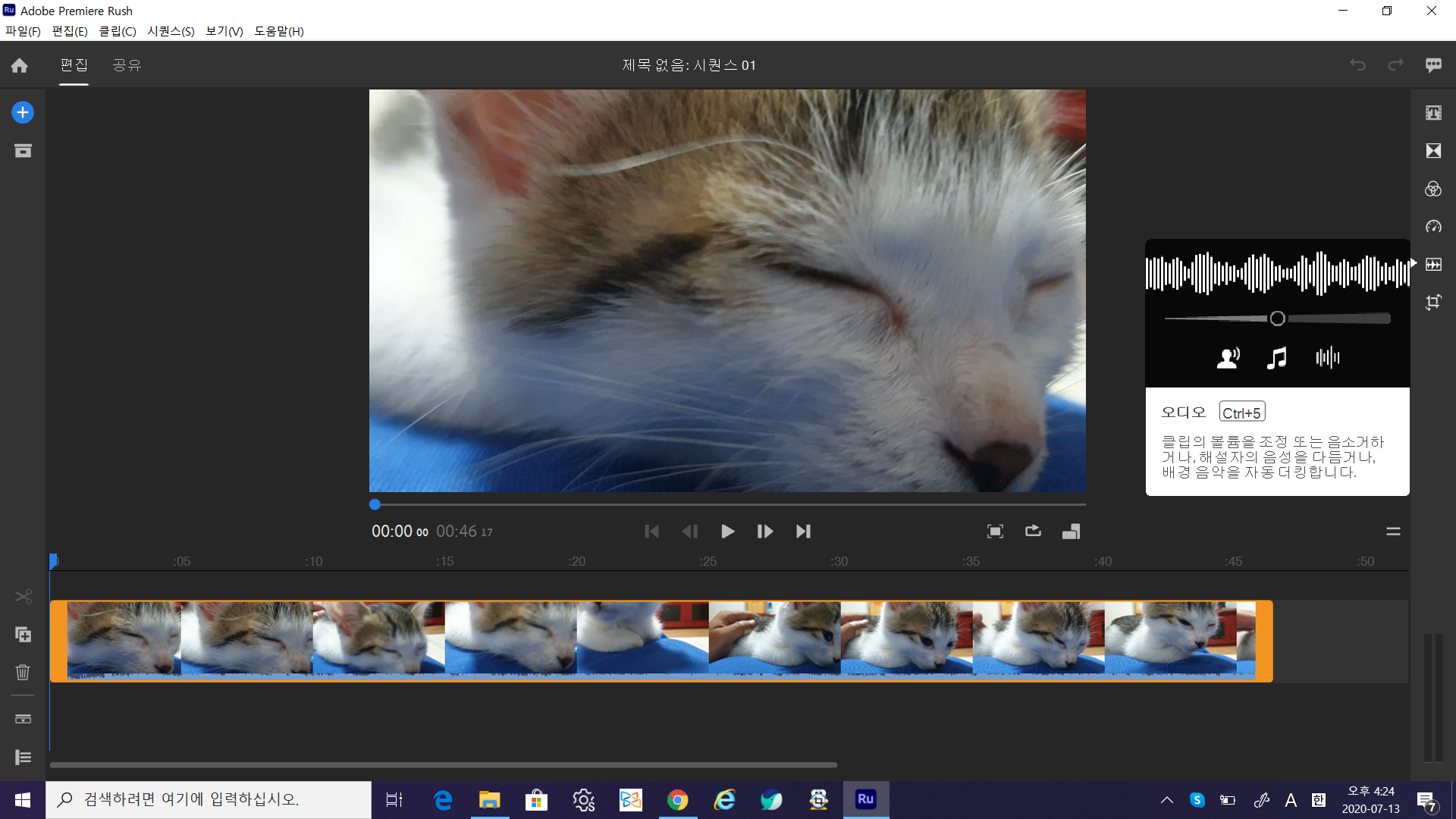Open the Color panel icon

(x=1432, y=189)
